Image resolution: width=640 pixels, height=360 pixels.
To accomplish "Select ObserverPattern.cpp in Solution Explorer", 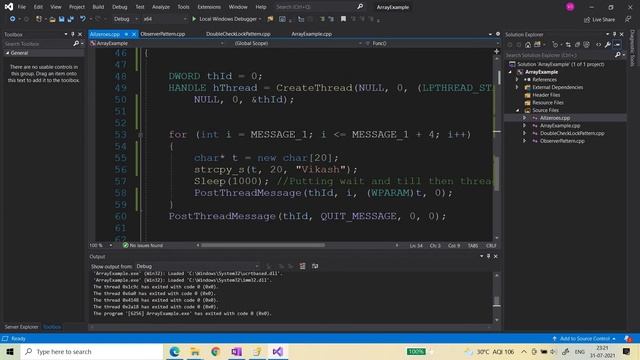I will pos(562,141).
